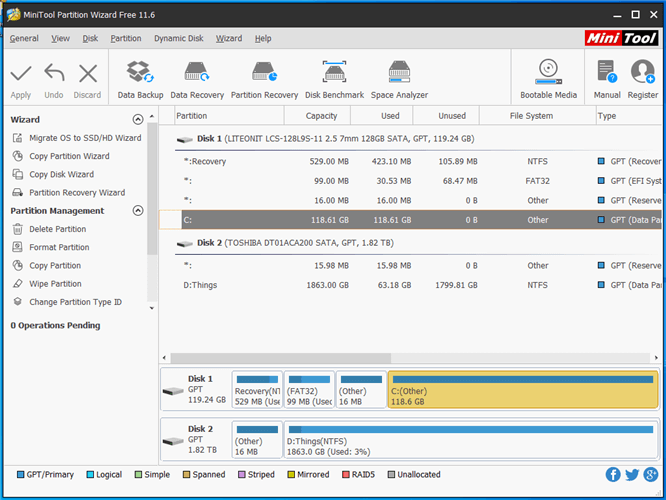Screen dimensions: 666x500
Task: Open the Disk menu
Action: (x=90, y=38)
